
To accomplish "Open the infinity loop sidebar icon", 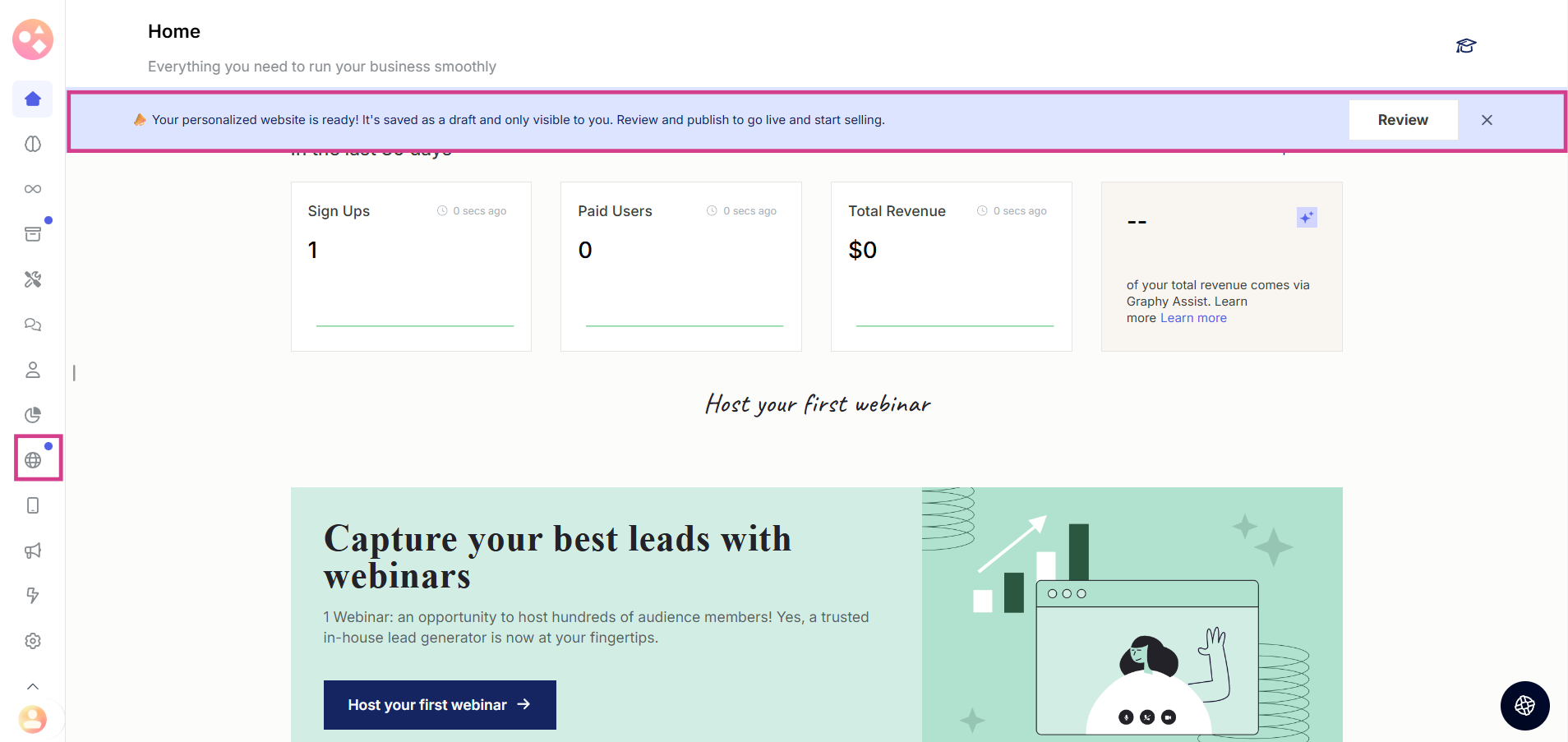I will tap(33, 189).
